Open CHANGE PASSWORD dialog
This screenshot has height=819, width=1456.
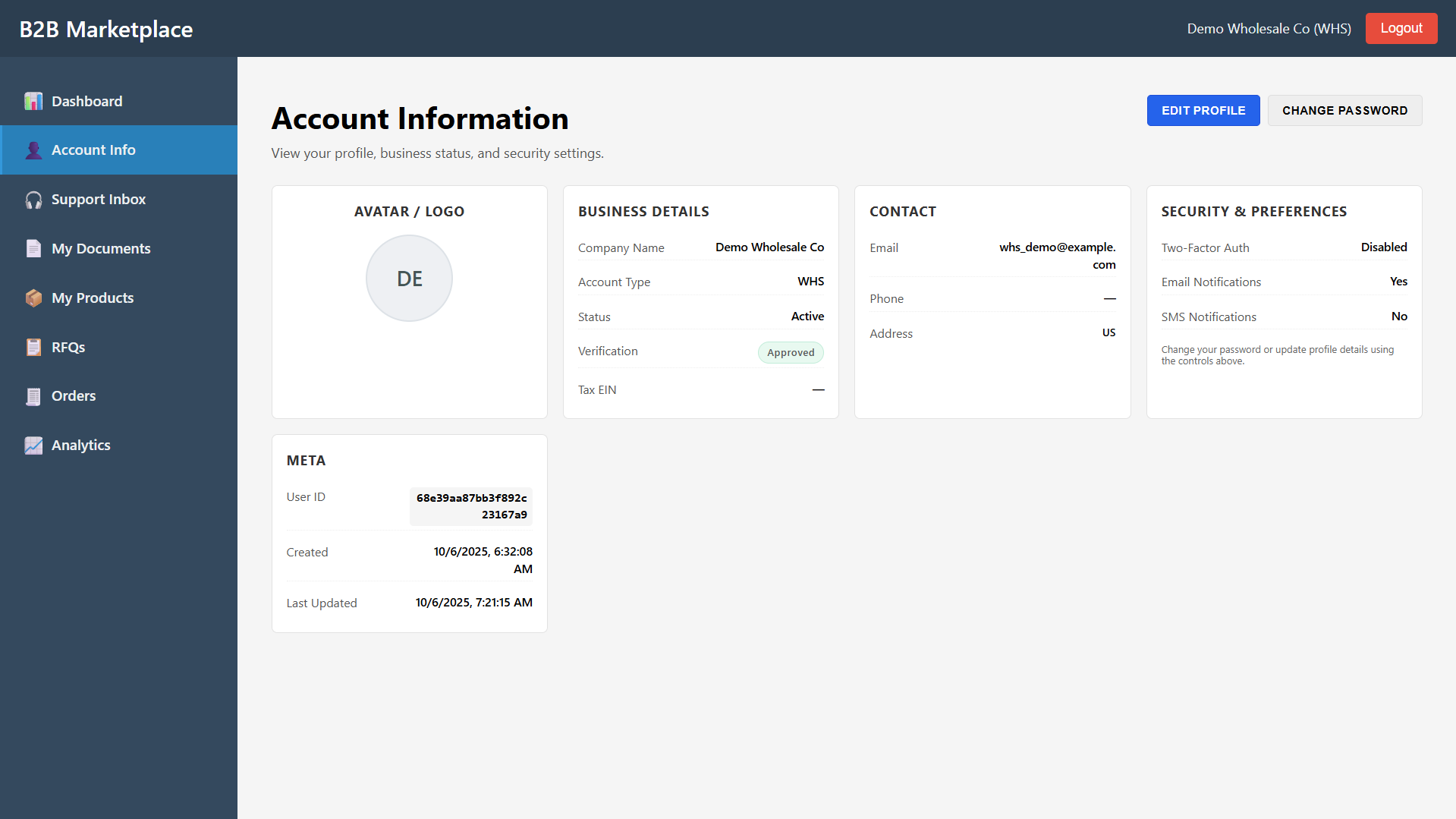1344,110
